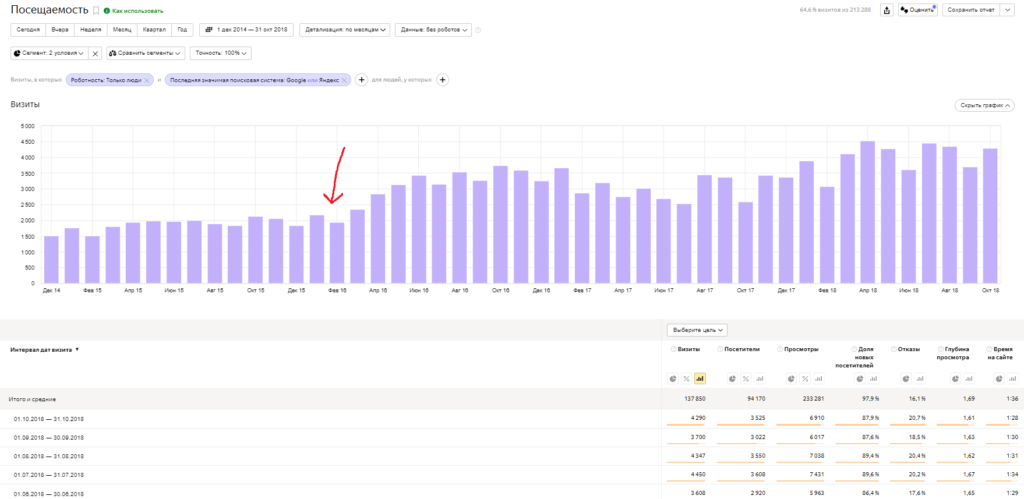Open Выберите цель dropdown

point(697,330)
